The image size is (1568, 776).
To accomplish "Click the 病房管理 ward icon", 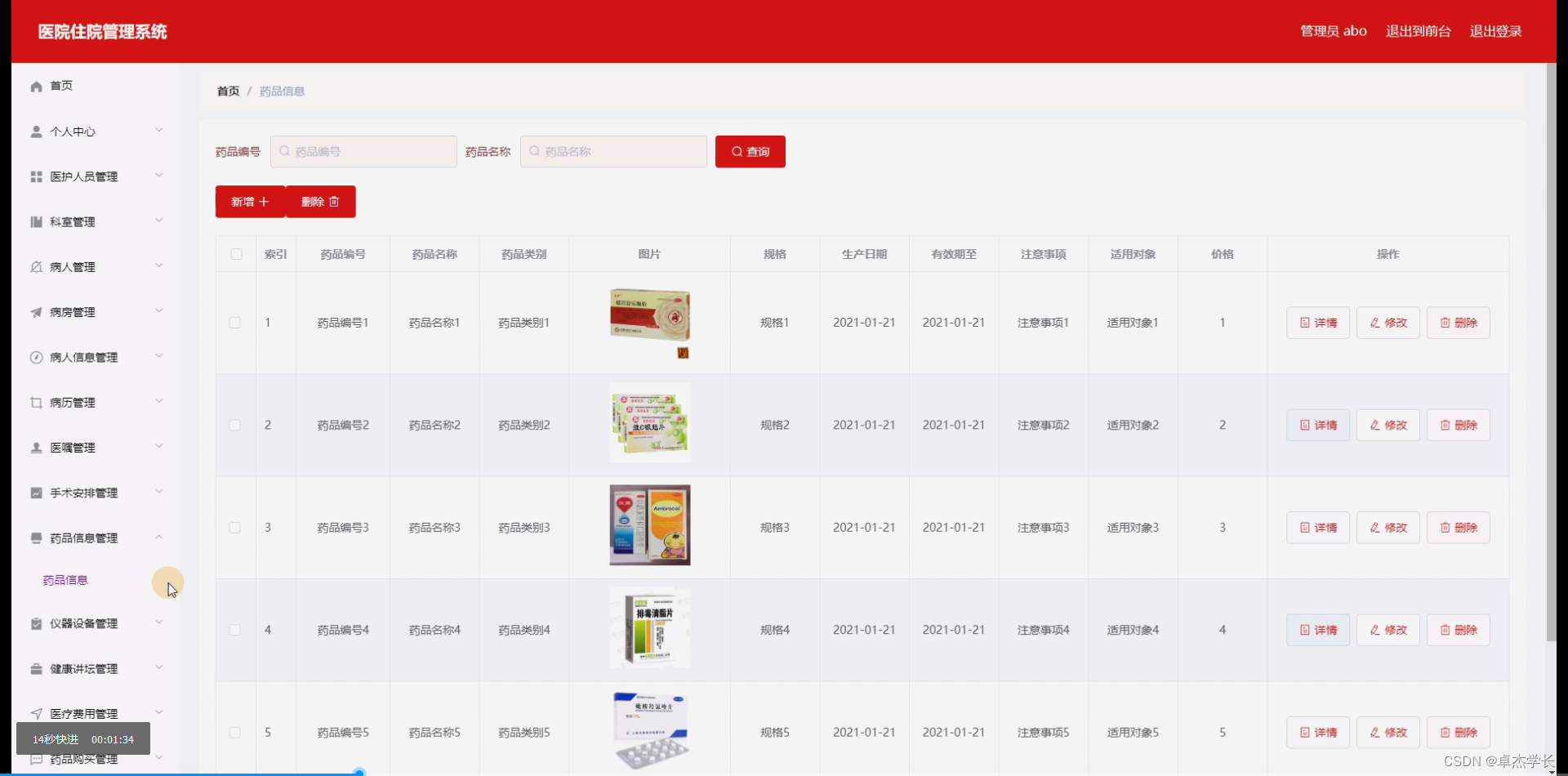I will [35, 311].
